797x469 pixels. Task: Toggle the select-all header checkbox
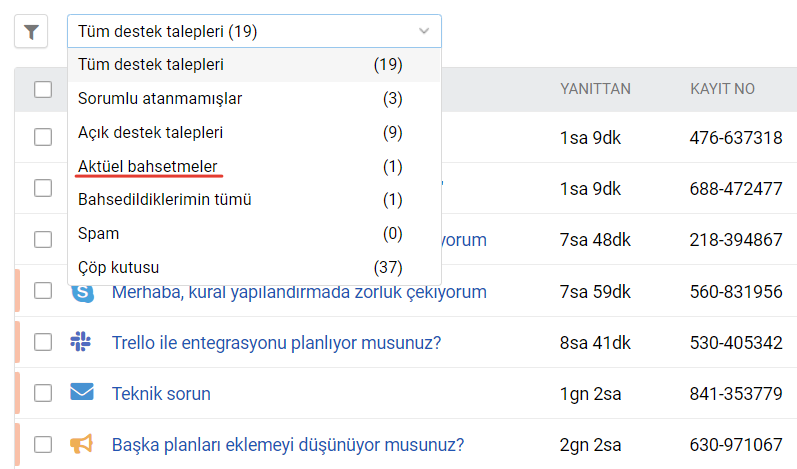coord(43,90)
